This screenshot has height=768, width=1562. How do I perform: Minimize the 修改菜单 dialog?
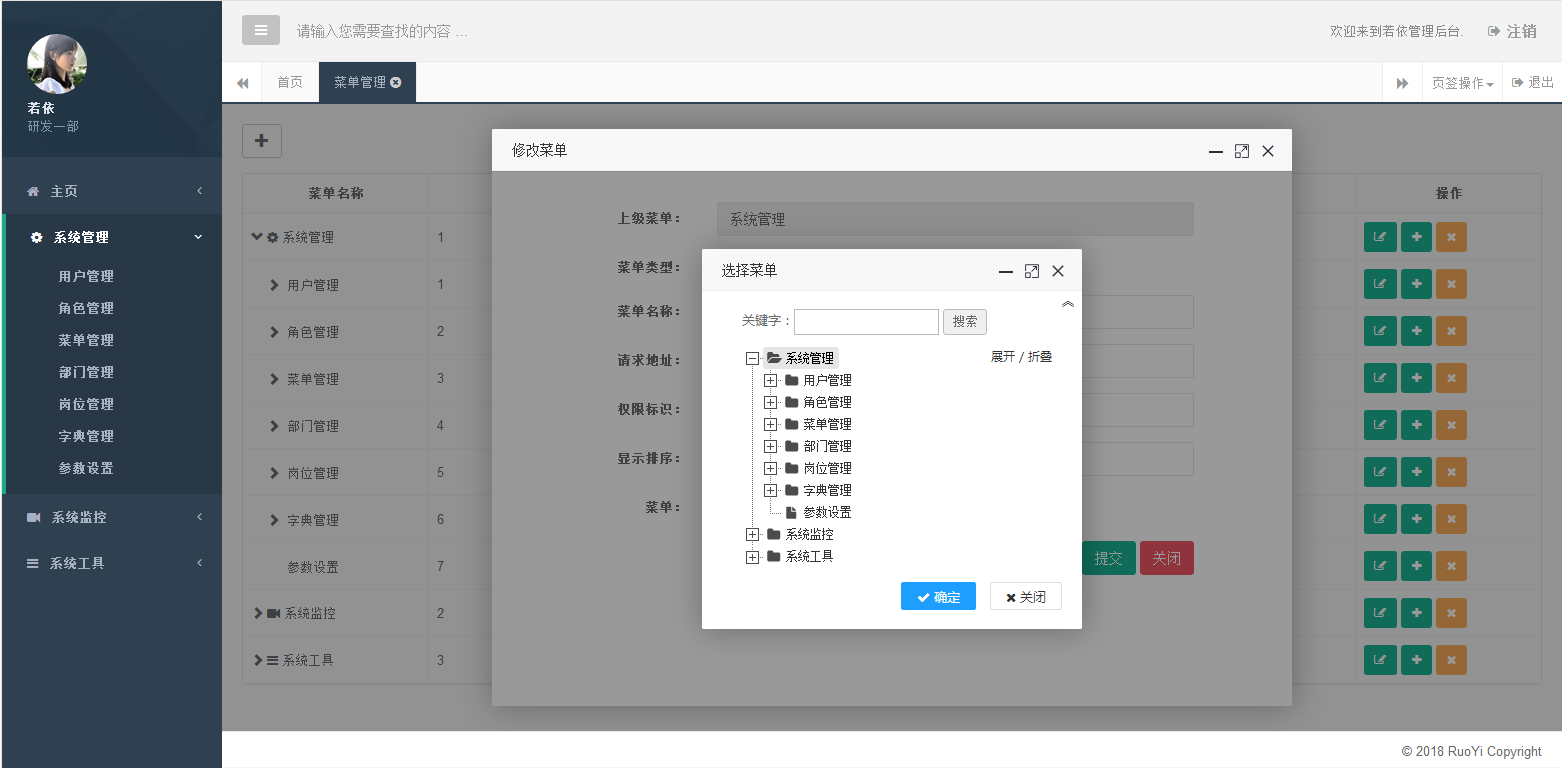(1216, 152)
